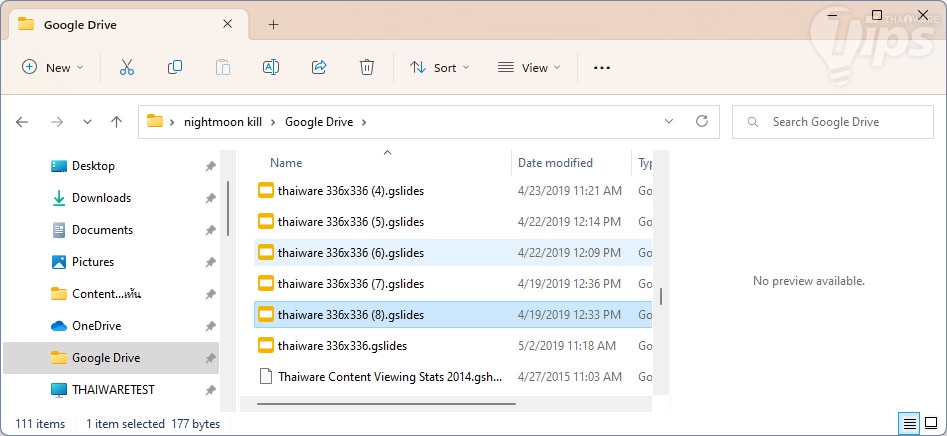
Task: Click the Paste clipboard icon
Action: point(223,68)
